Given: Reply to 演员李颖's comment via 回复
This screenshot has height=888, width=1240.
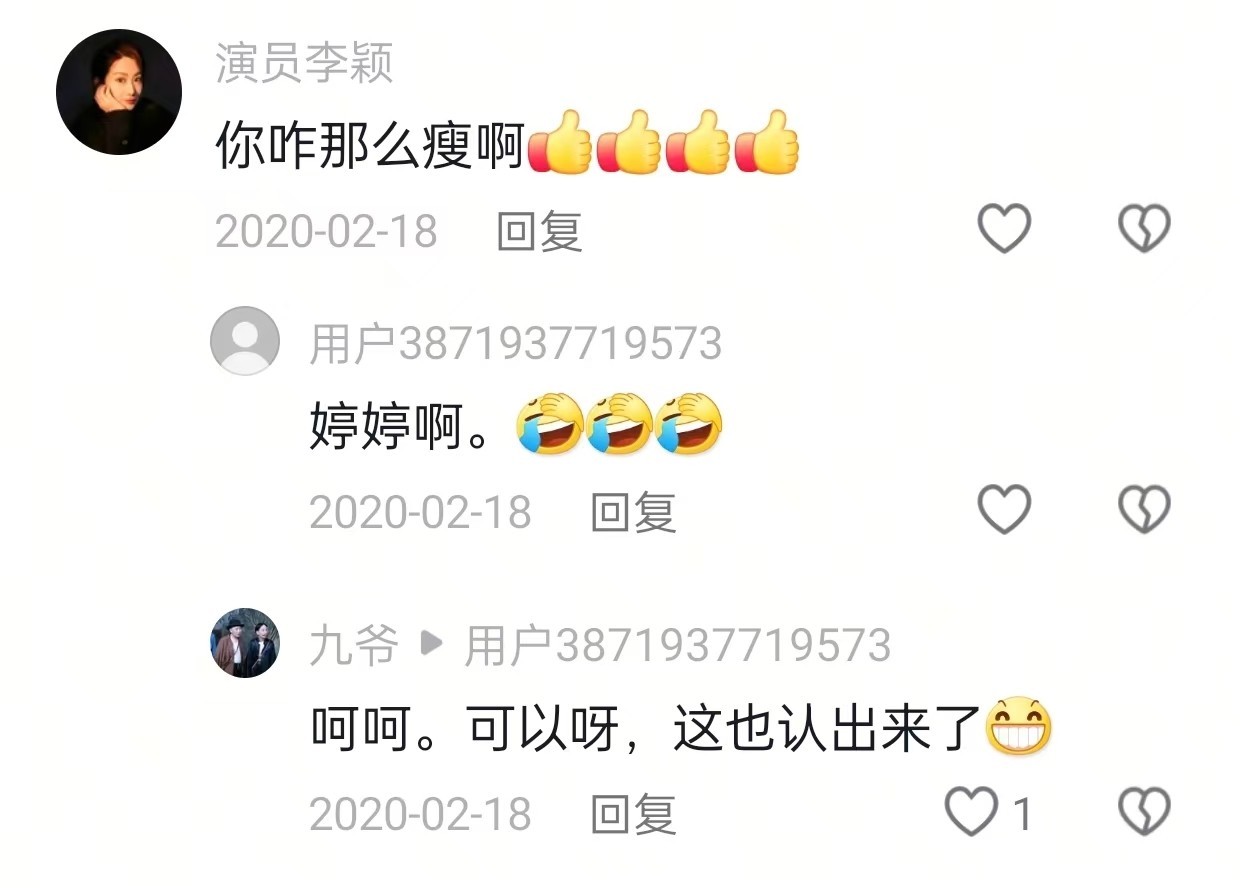Looking at the screenshot, I should pyautogui.click(x=540, y=232).
